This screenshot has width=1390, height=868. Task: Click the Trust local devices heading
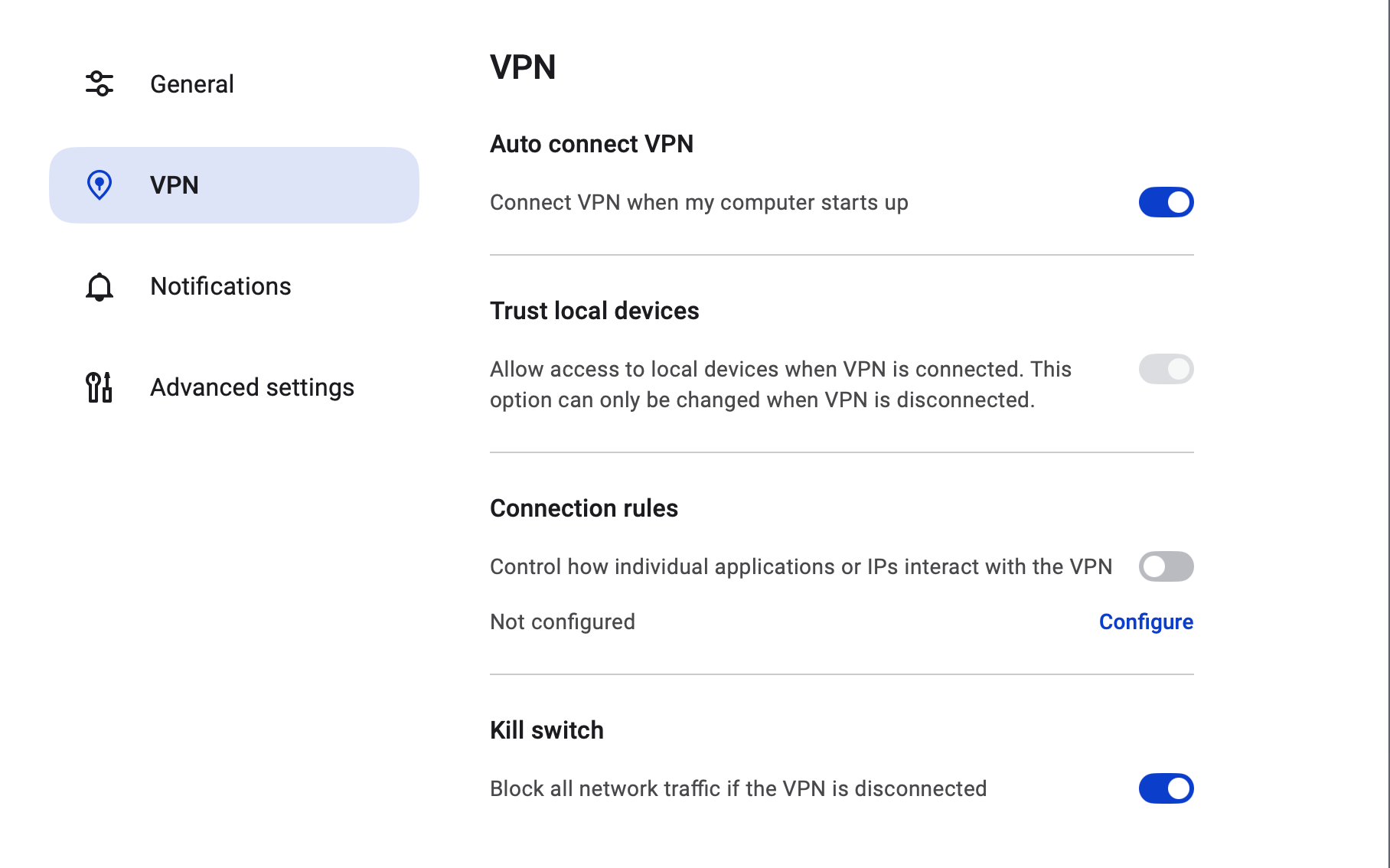(594, 310)
